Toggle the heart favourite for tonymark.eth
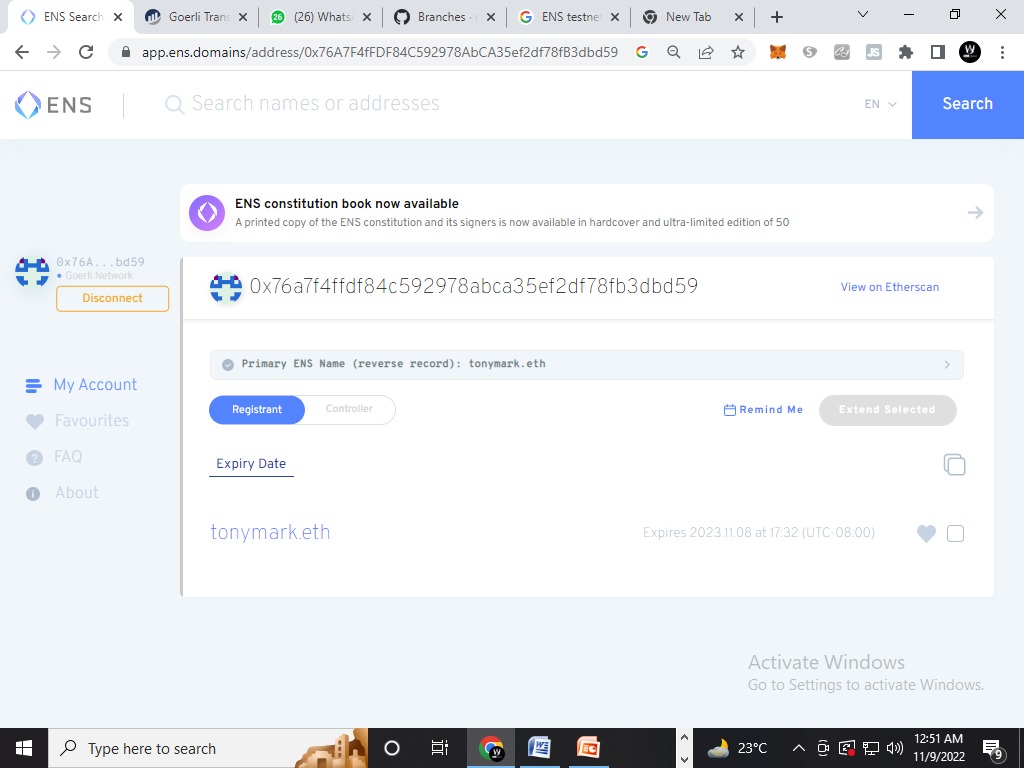1024x768 pixels. pos(926,534)
